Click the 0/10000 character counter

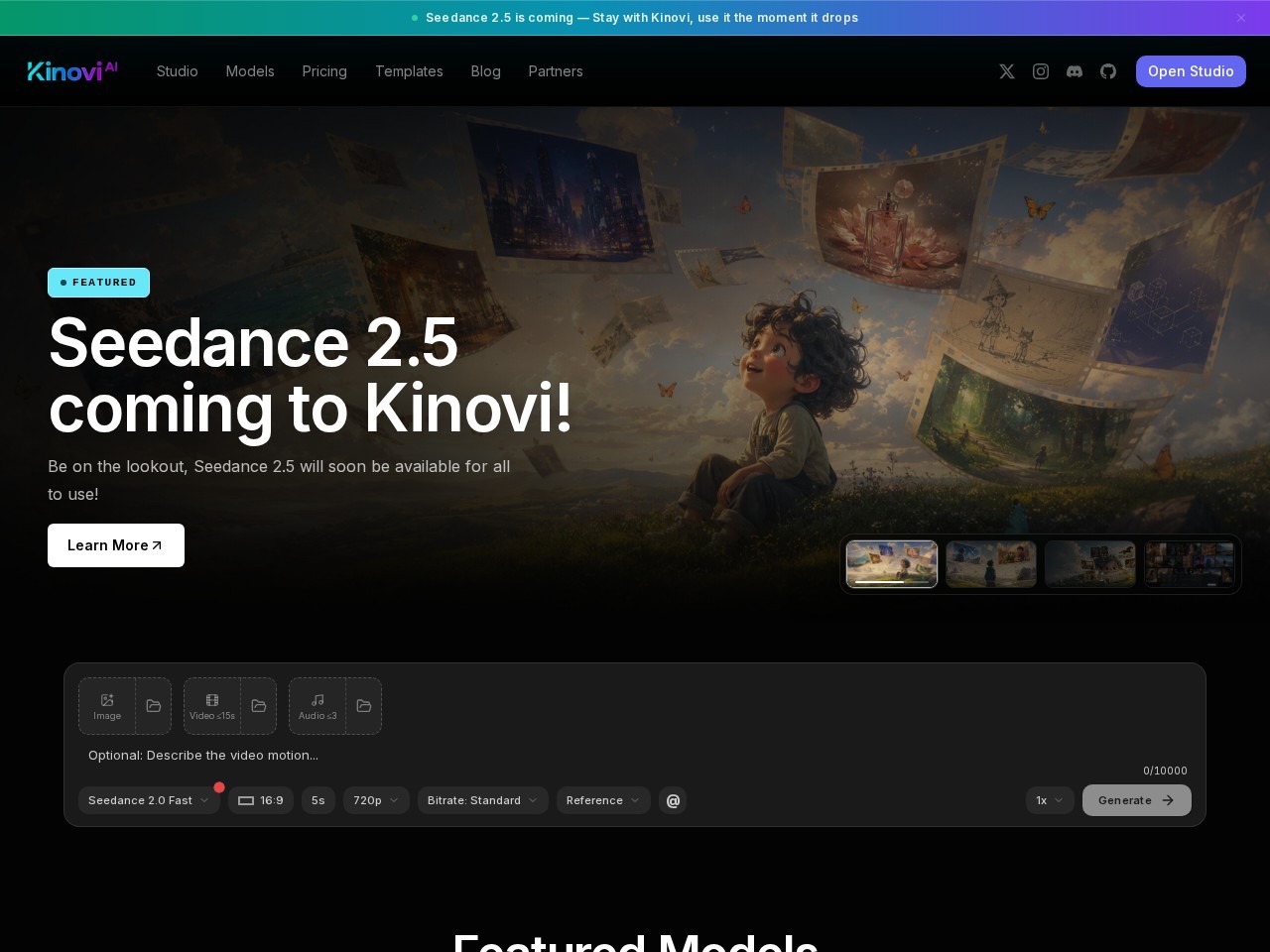pyautogui.click(x=1165, y=771)
